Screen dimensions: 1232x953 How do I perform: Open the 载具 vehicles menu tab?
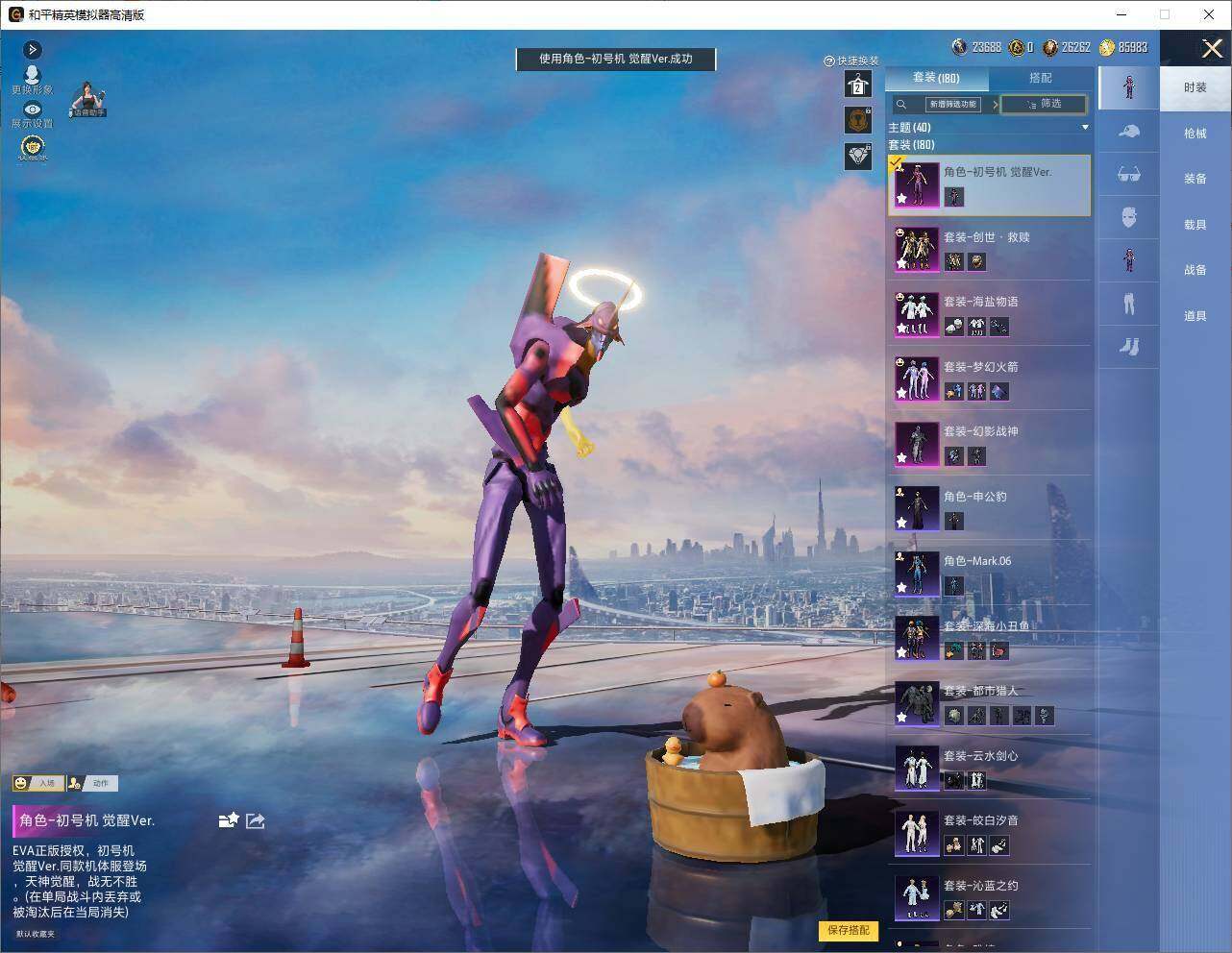pos(1195,224)
